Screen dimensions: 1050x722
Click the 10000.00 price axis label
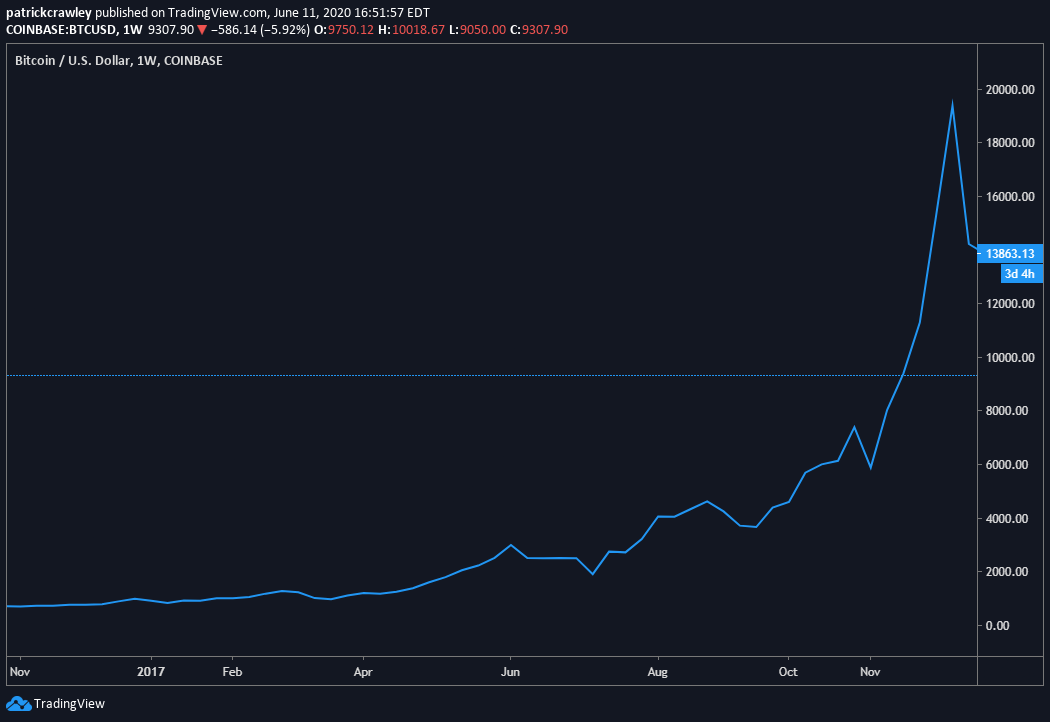[1010, 358]
